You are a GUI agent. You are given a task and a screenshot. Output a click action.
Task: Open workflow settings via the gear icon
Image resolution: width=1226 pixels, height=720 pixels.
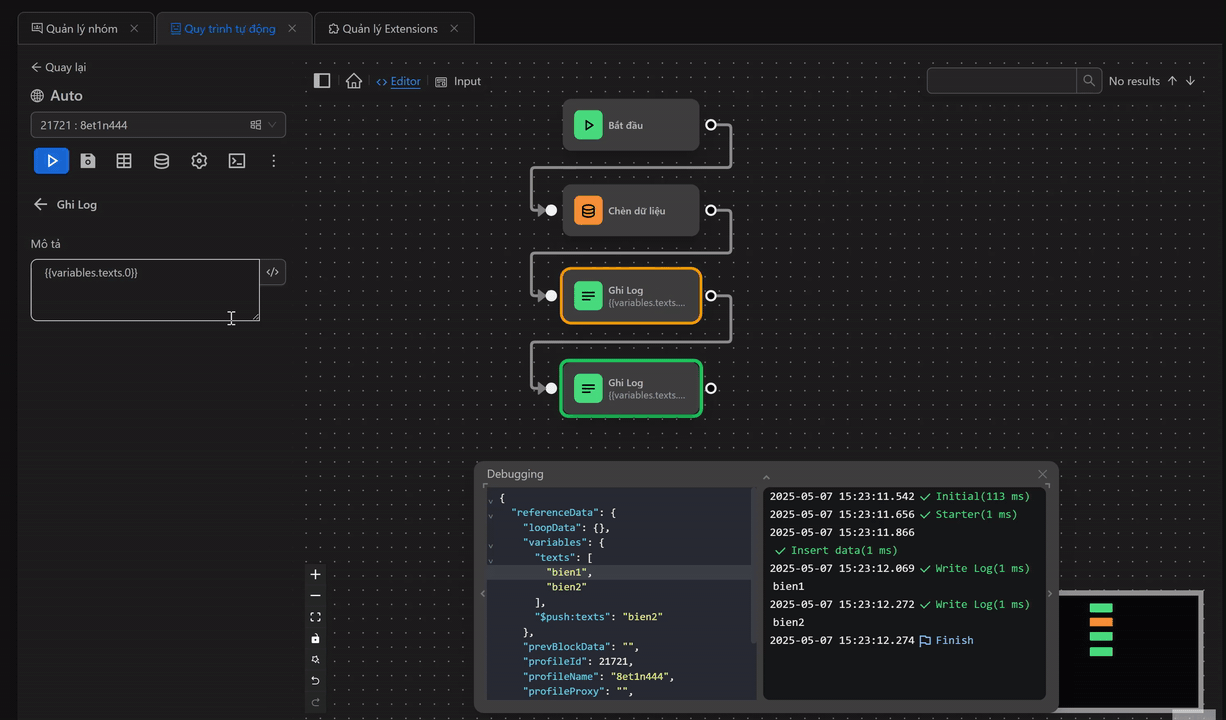click(x=198, y=160)
